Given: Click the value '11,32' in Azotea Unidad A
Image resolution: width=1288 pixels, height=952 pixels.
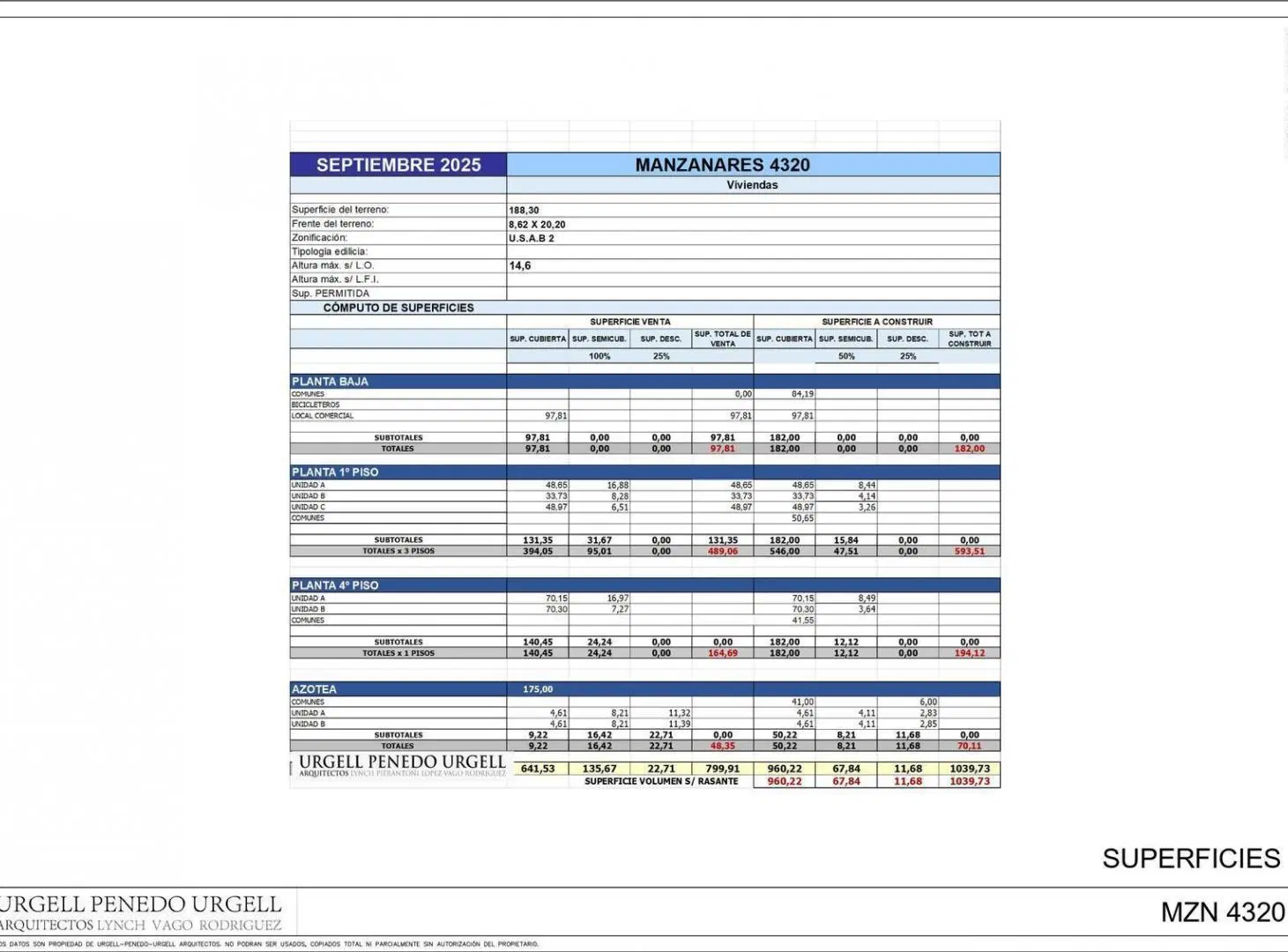Looking at the screenshot, I should [x=679, y=713].
